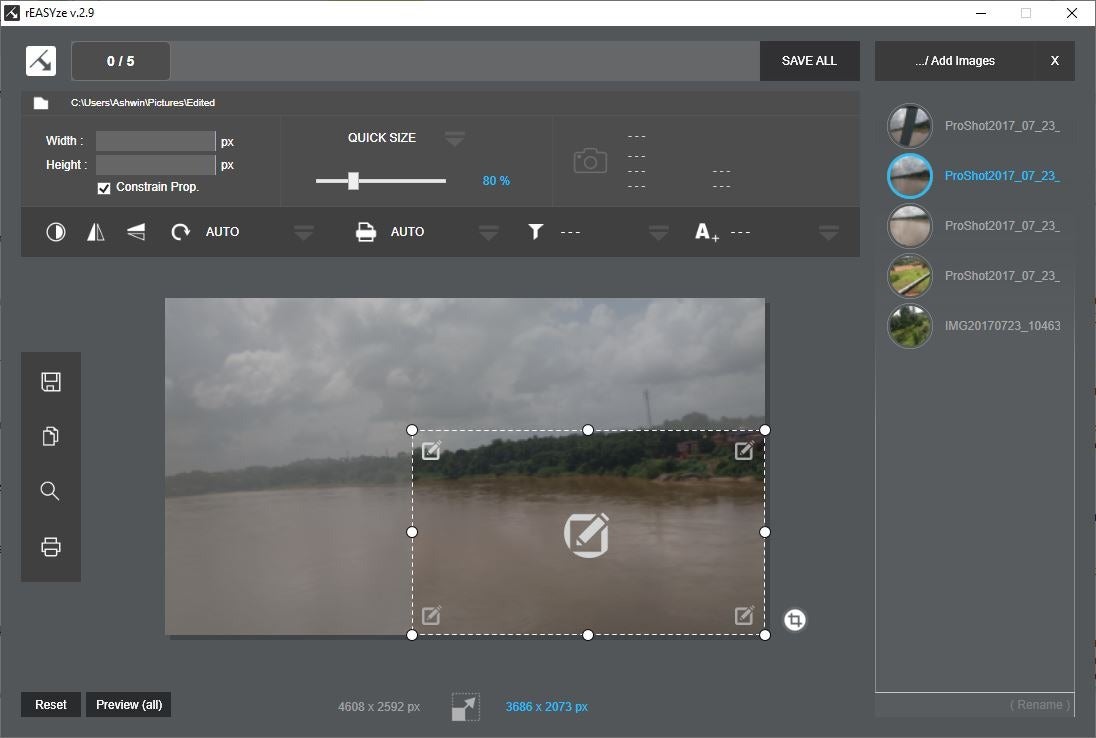The width and height of the screenshot is (1096, 738).
Task: Click the Width input field
Action: pyautogui.click(x=155, y=141)
